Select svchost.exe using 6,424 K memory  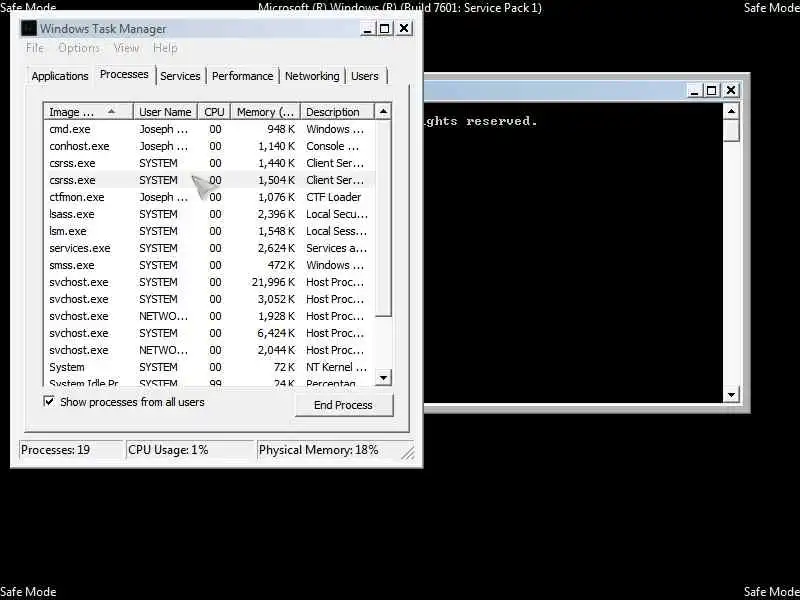pyautogui.click(x=209, y=333)
